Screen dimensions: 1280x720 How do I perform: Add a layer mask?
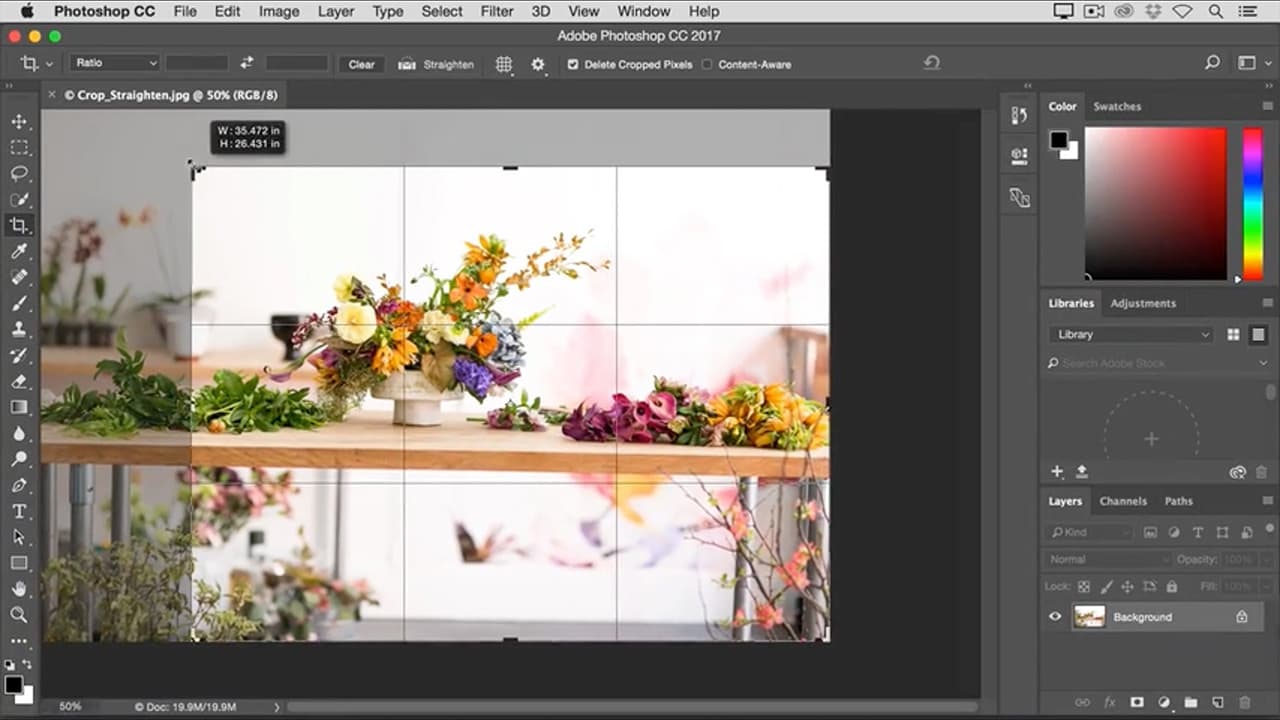[x=1136, y=703]
